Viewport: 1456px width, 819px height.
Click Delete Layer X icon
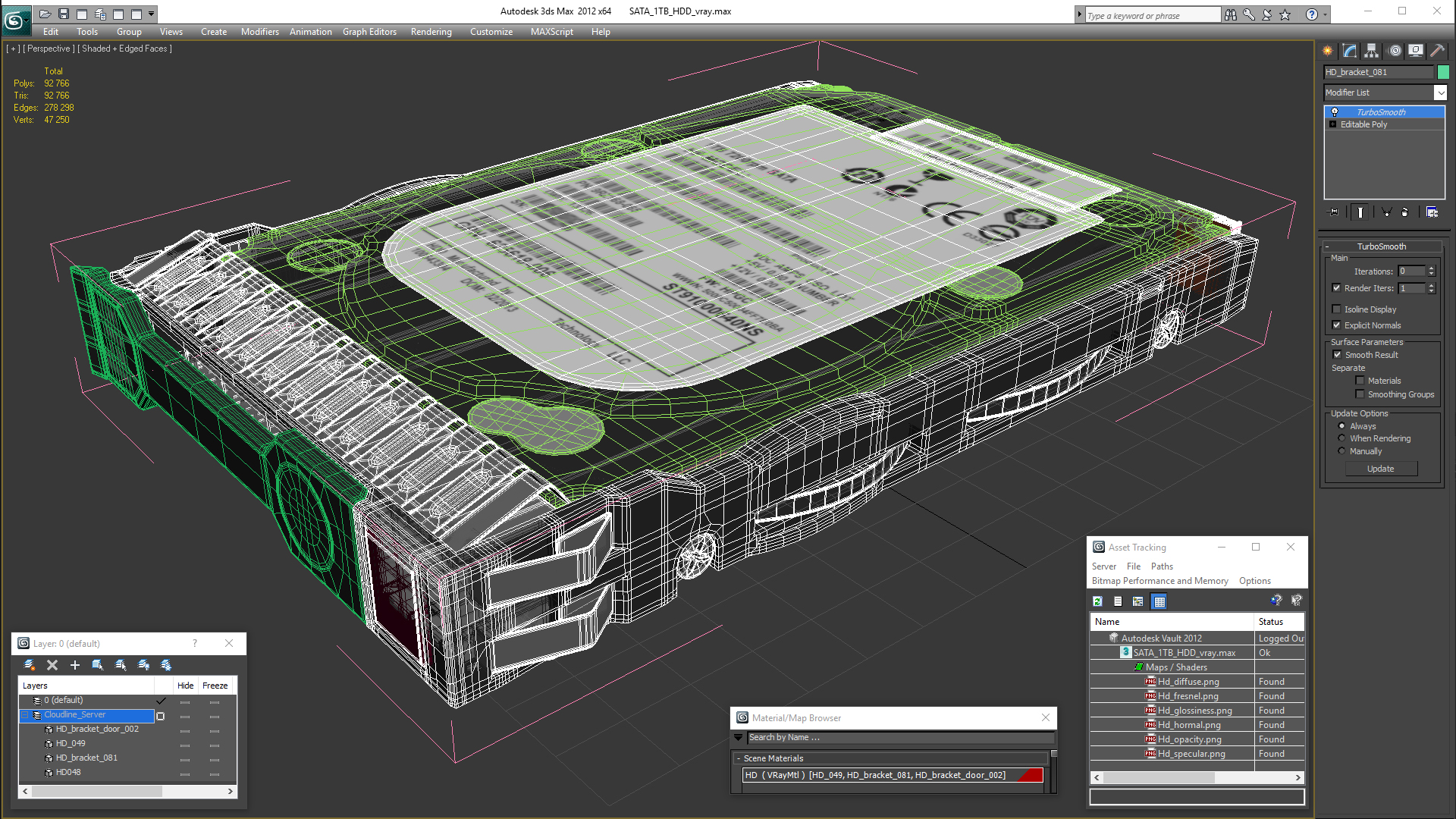(52, 665)
